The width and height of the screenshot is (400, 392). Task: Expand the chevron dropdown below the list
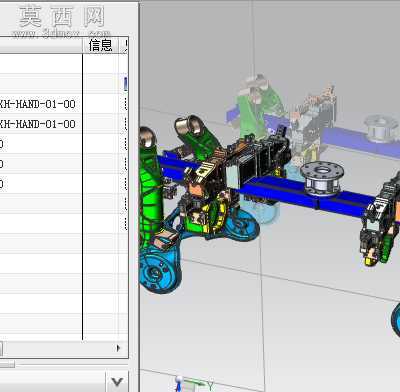coord(117,382)
